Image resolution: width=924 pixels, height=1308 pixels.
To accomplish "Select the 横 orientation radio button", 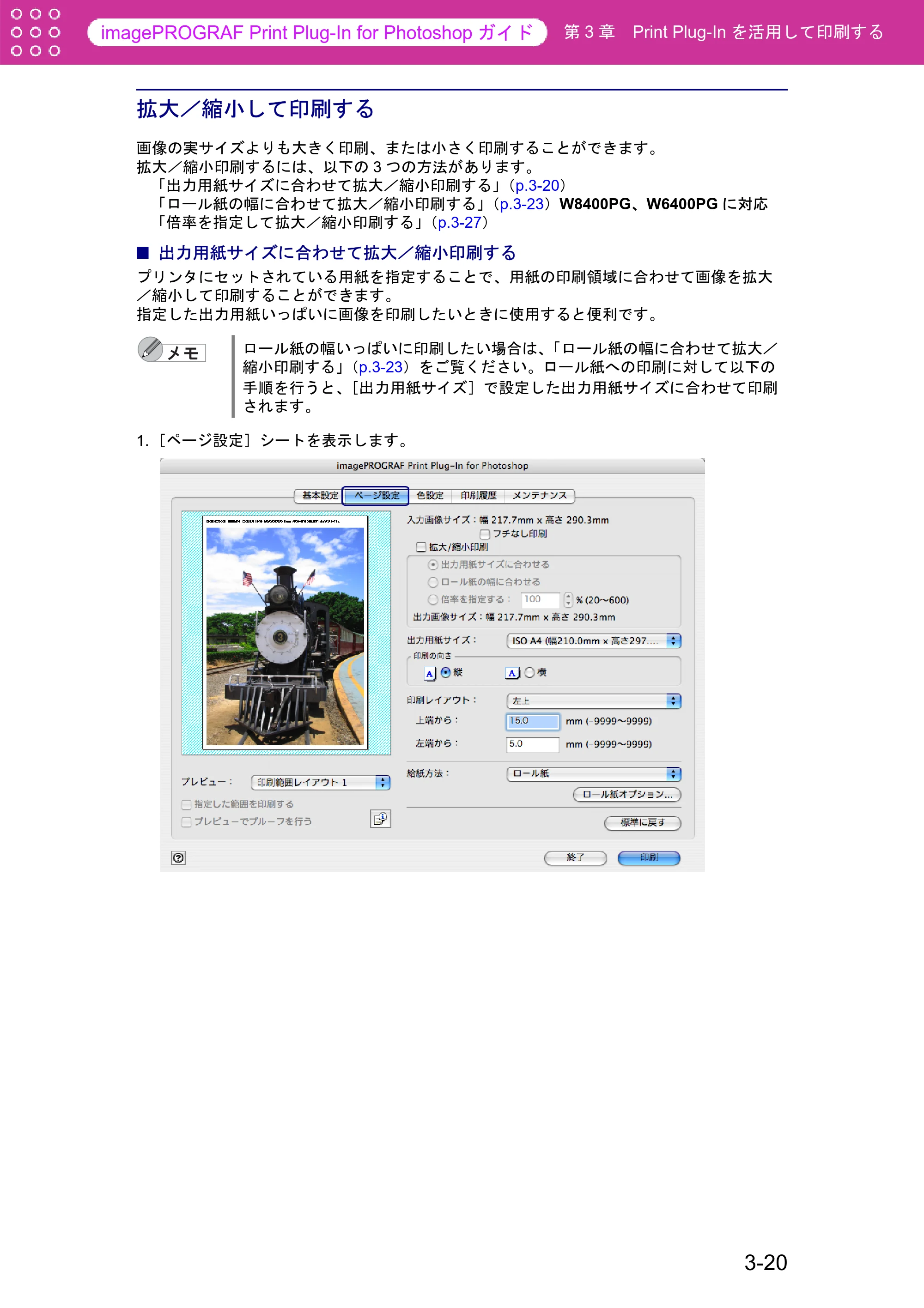I will coord(529,672).
